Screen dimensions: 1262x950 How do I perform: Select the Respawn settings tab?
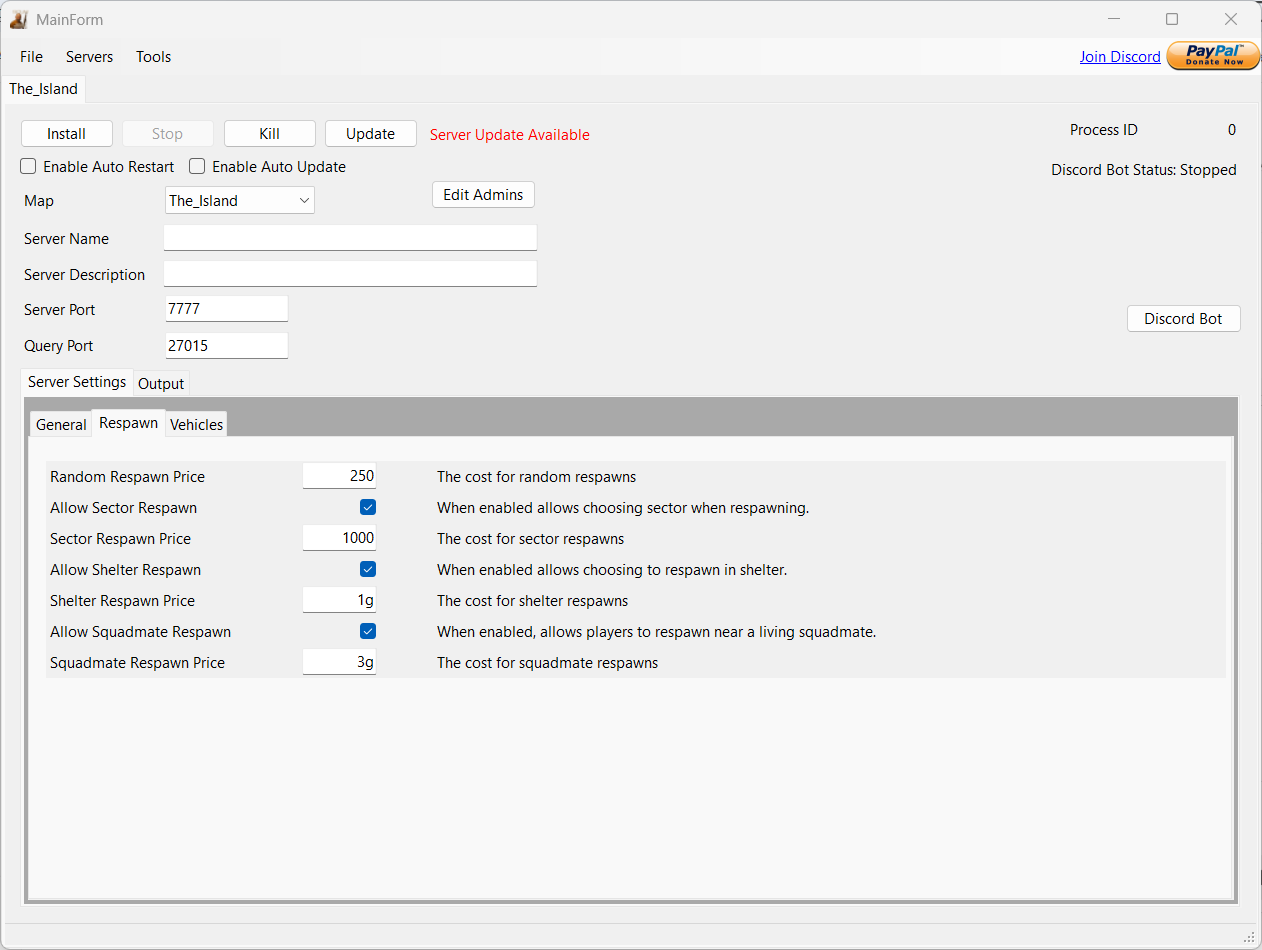click(x=129, y=423)
